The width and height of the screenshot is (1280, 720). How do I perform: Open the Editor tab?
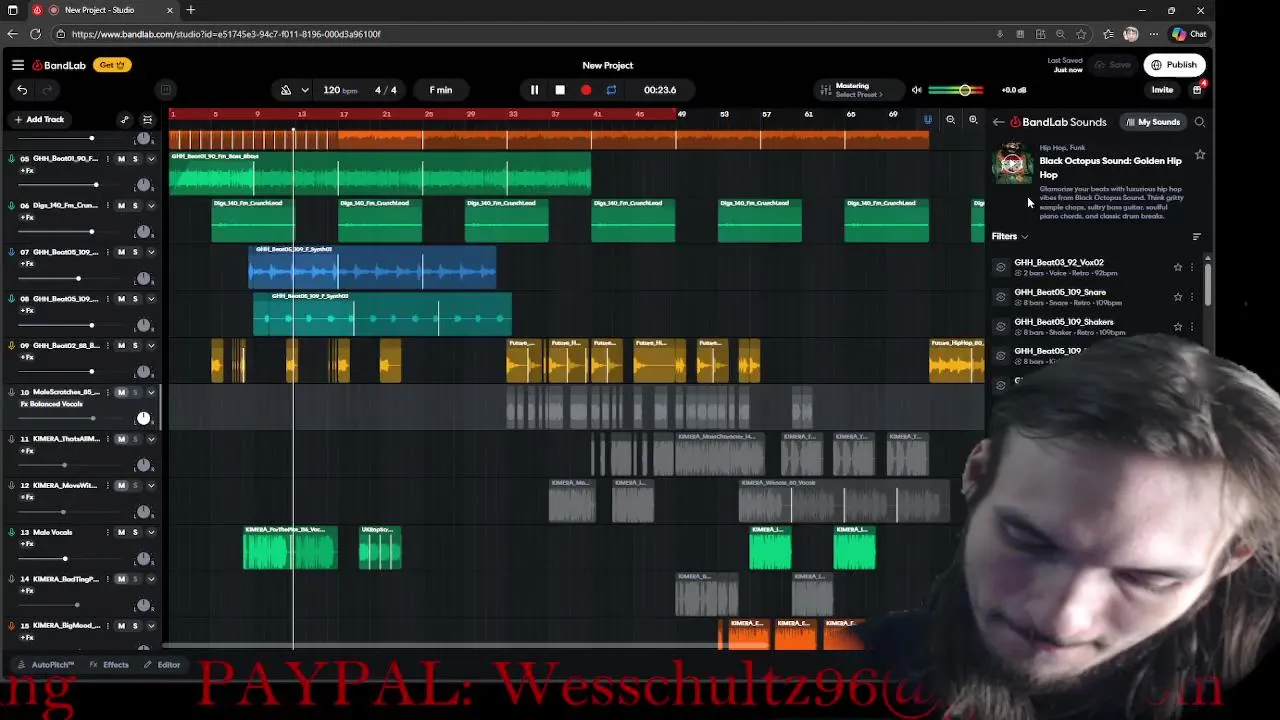(x=161, y=665)
